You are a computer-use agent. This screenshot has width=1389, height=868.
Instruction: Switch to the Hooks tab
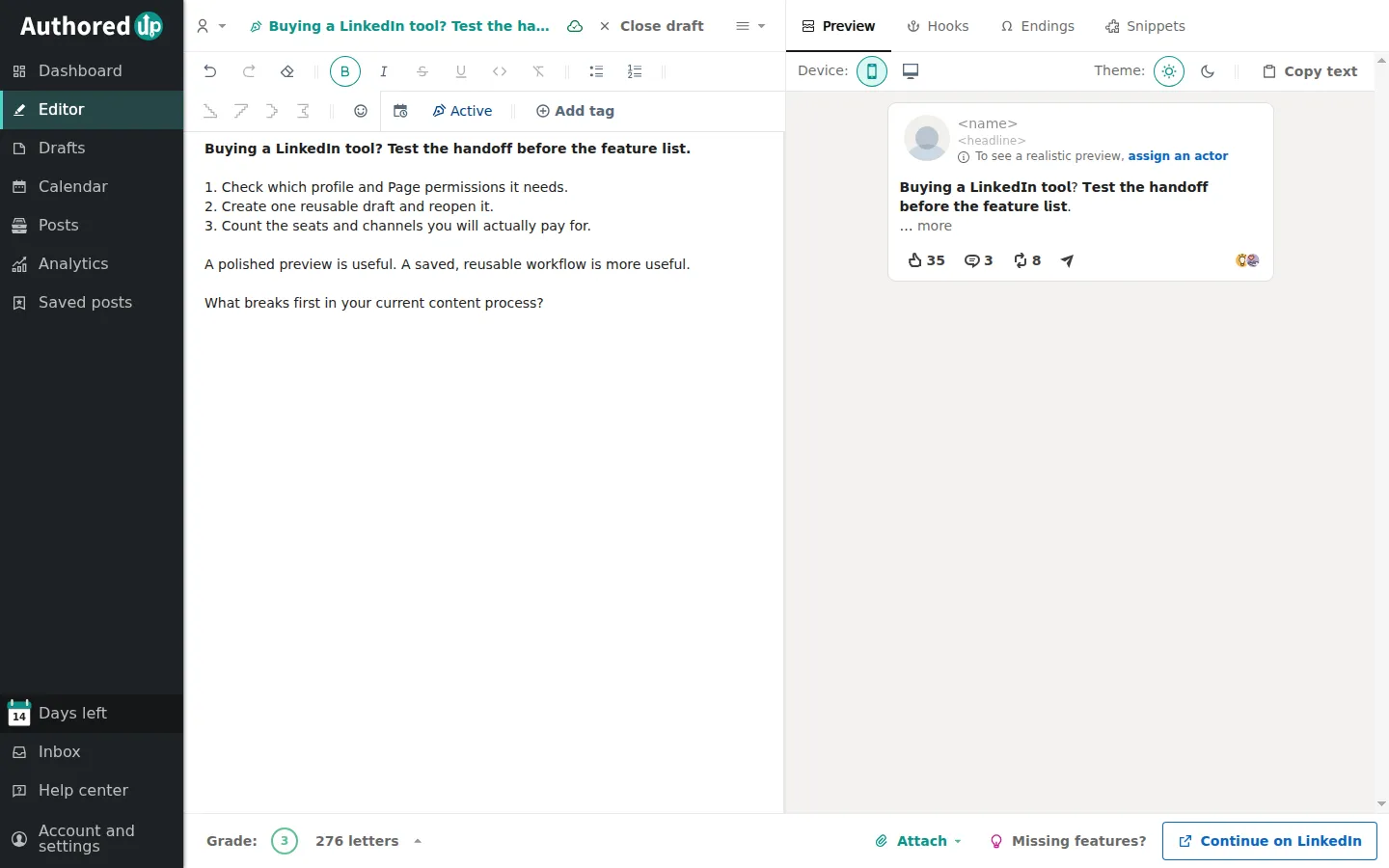938,26
